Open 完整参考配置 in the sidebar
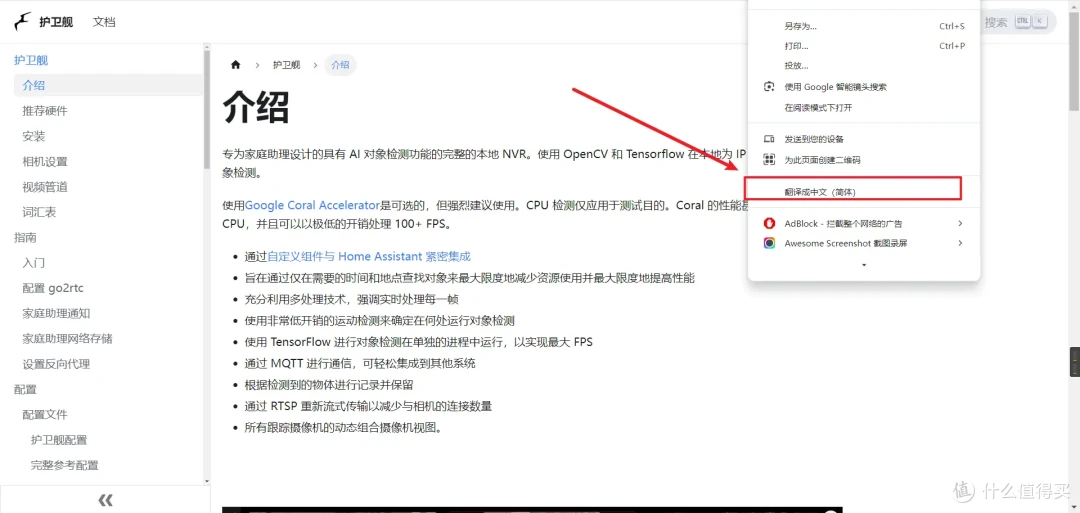1080x513 pixels. pyautogui.click(x=64, y=465)
